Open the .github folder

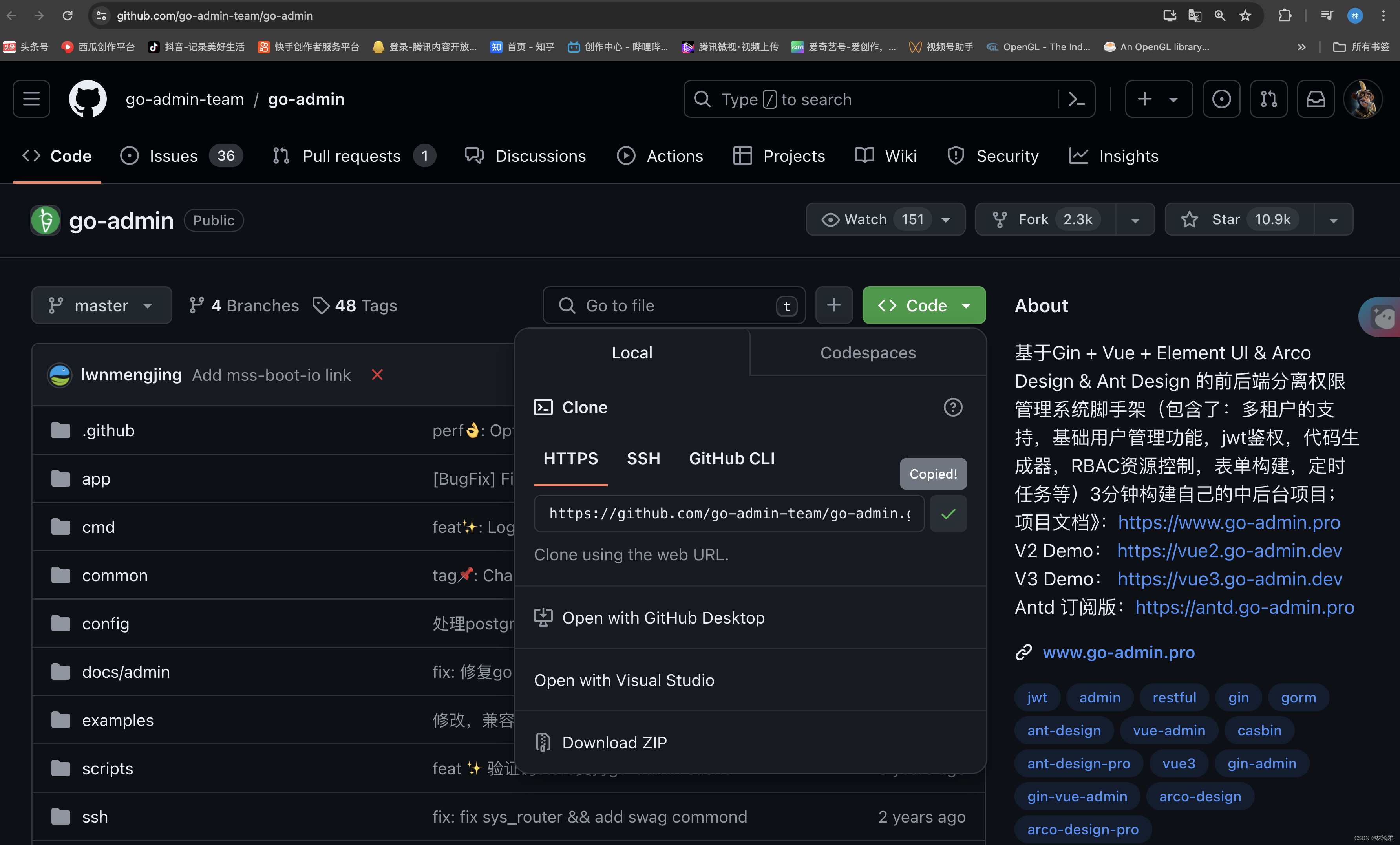point(108,430)
